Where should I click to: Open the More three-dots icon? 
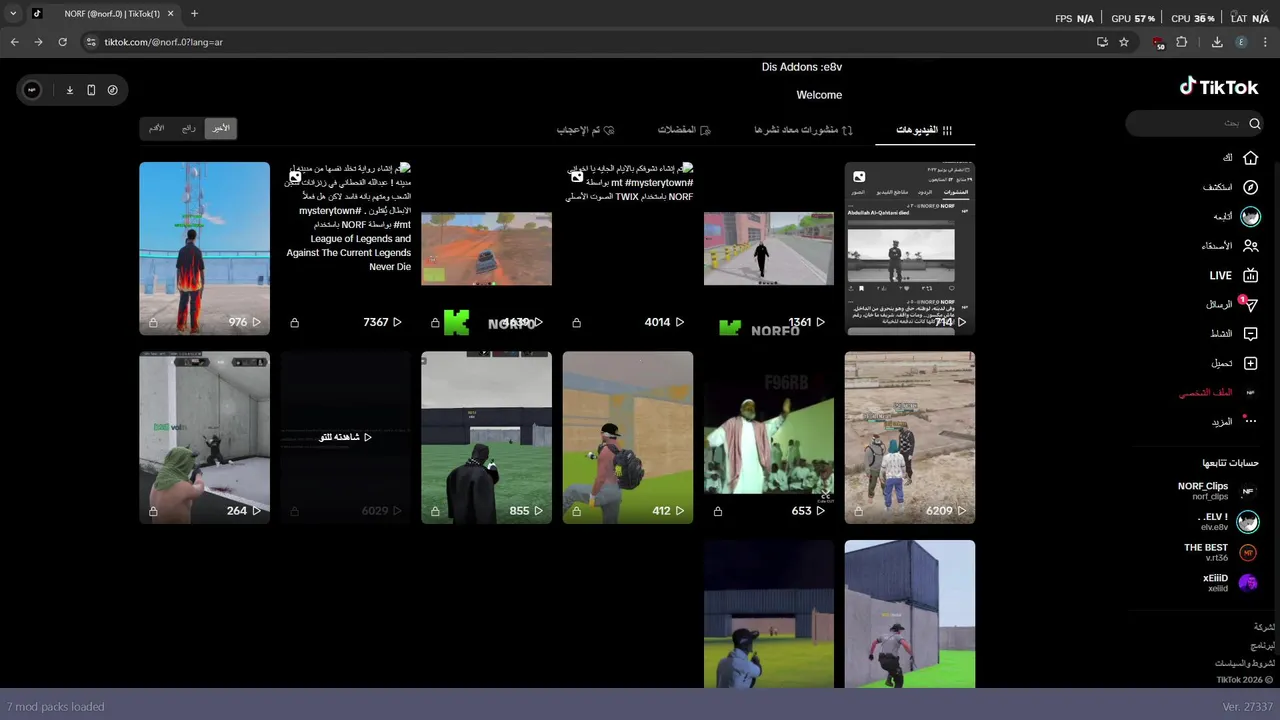[1249, 422]
